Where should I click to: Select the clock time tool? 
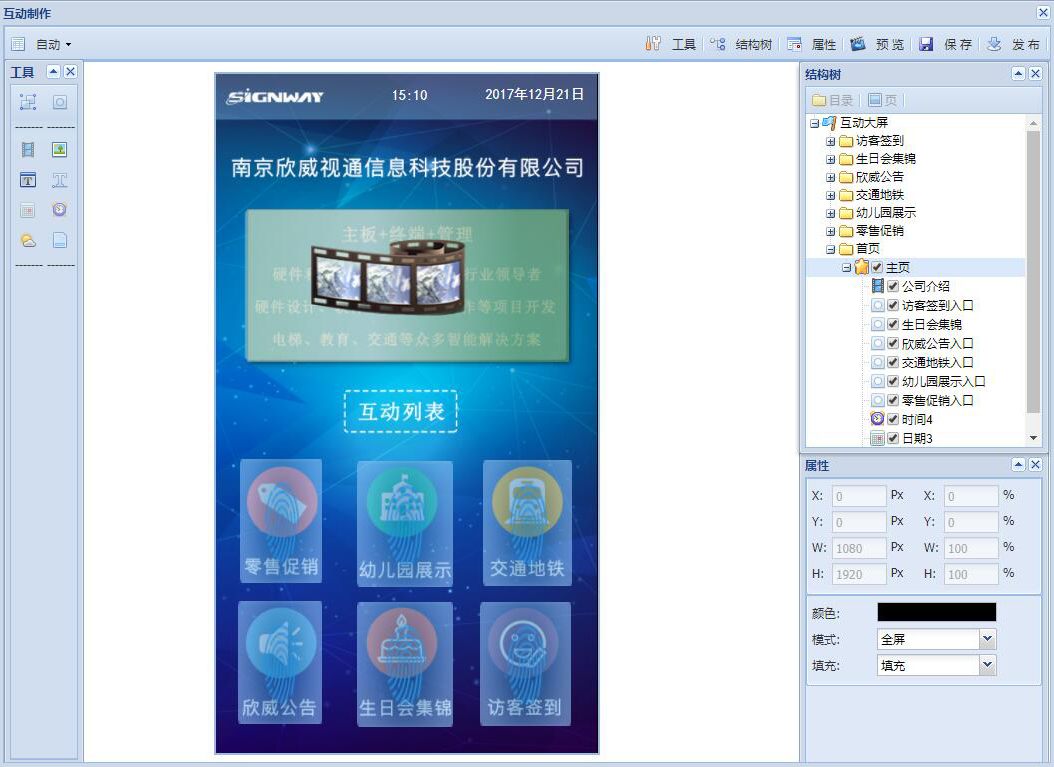(60, 210)
